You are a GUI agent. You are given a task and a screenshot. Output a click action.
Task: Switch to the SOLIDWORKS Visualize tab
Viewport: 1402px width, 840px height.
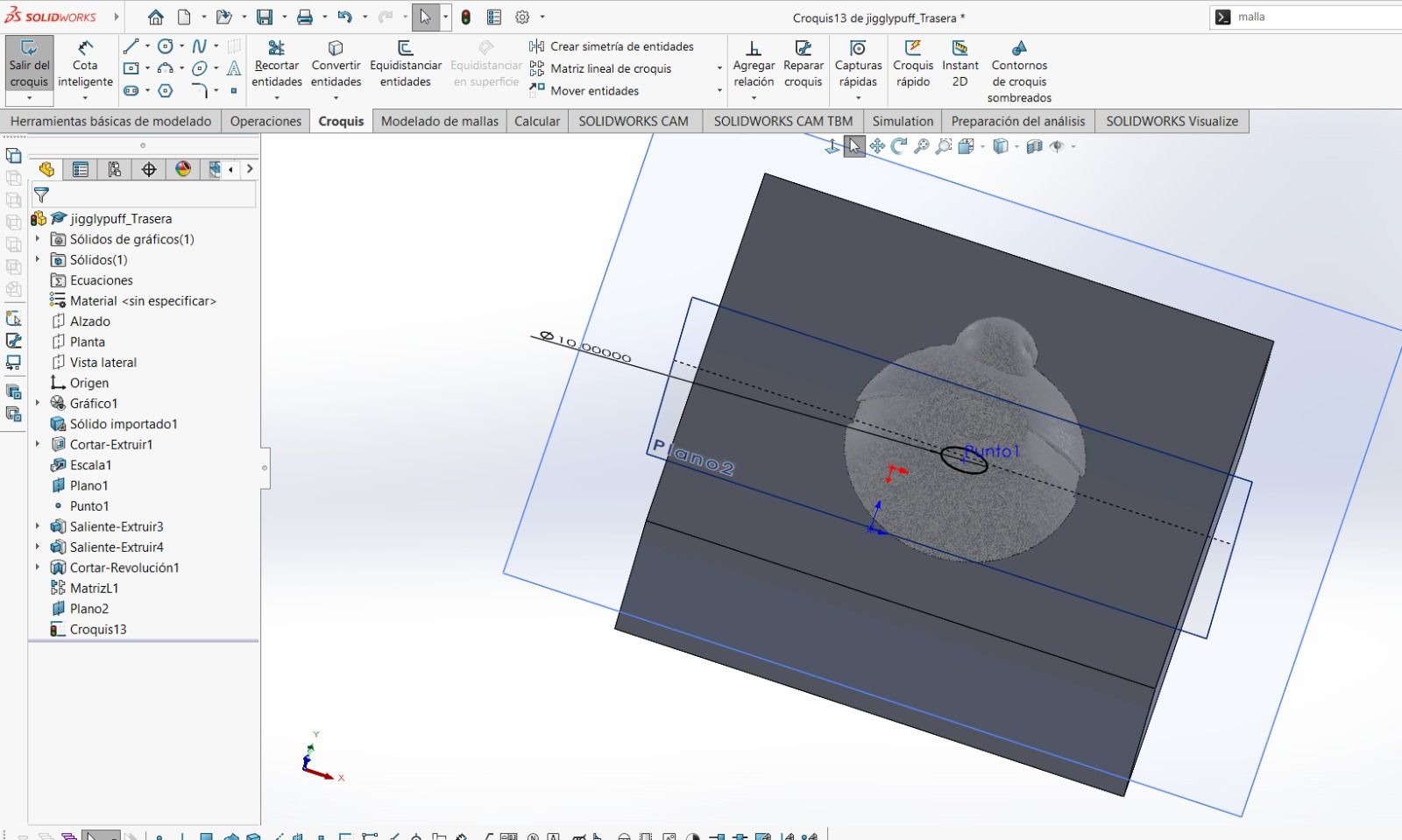1172,121
